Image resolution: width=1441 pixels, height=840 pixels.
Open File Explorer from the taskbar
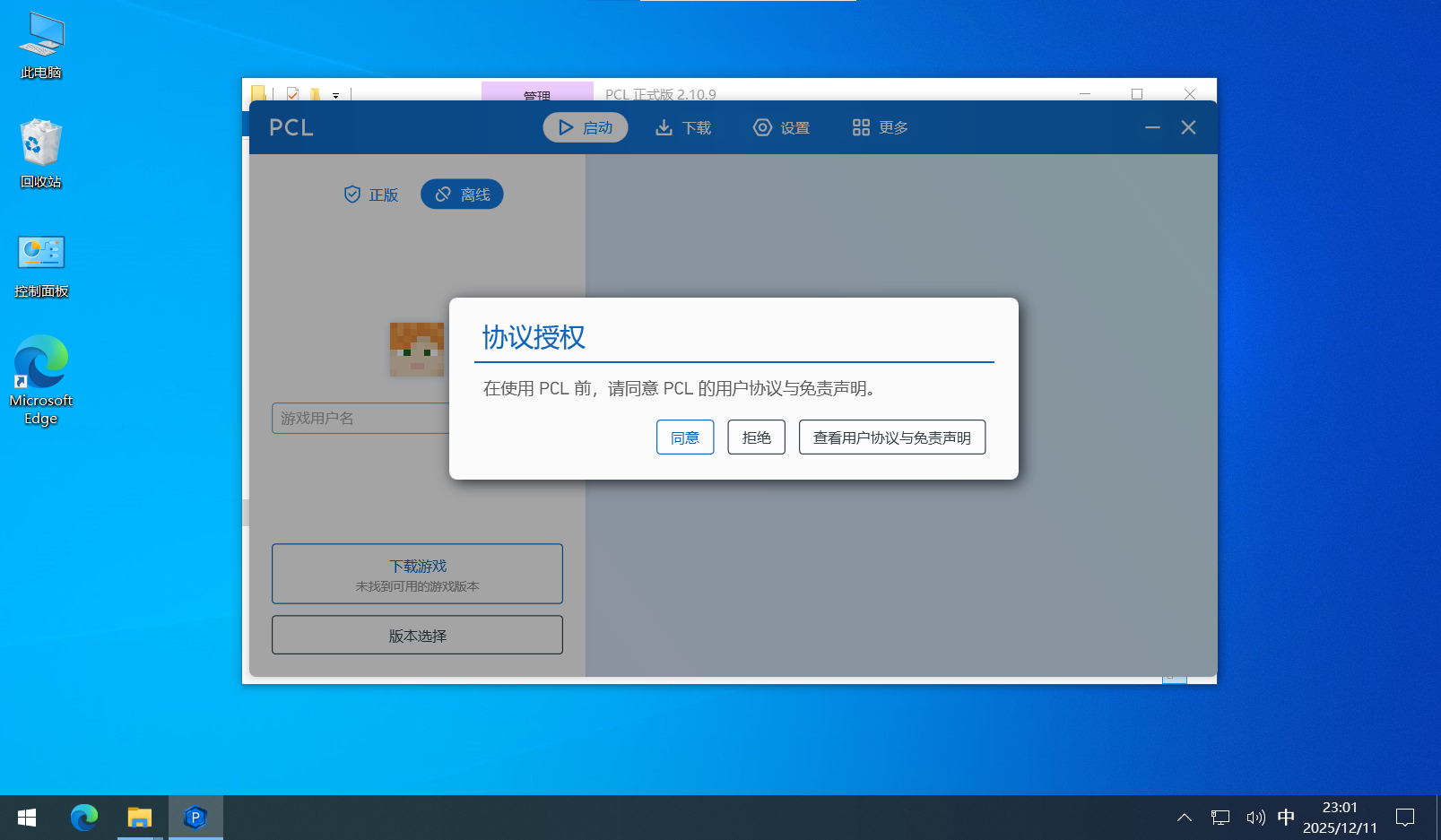pos(140,818)
